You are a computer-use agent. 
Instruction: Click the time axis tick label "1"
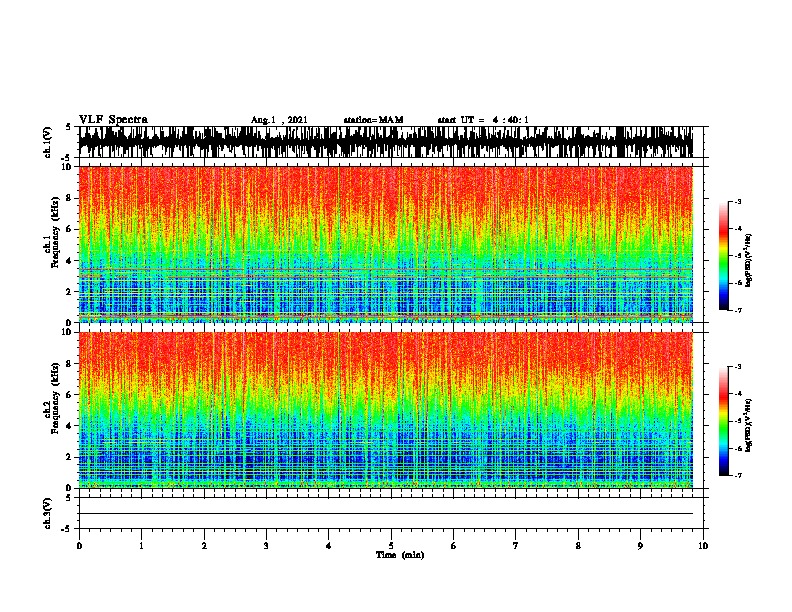[x=141, y=546]
